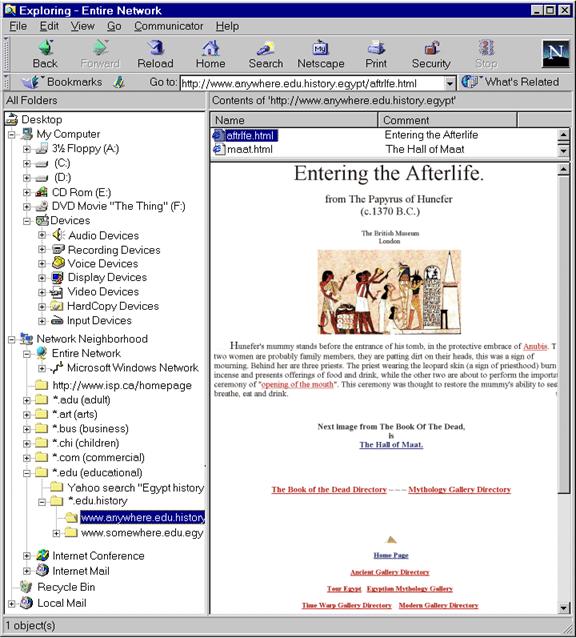Screen dimensions: 576x638
Task: Print the page using Print icon
Action: tap(376, 48)
